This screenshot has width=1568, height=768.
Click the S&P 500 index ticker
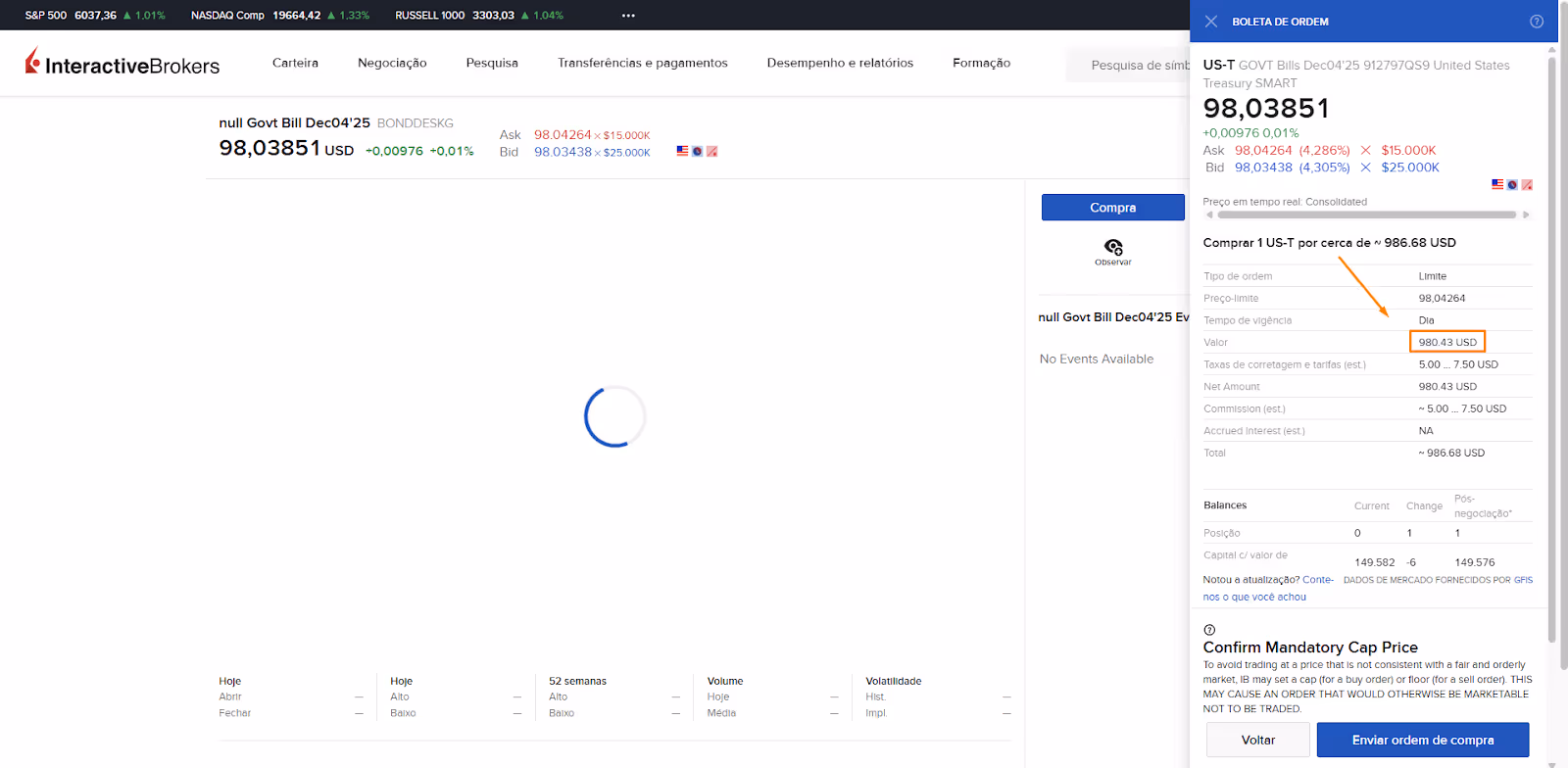pyautogui.click(x=95, y=16)
